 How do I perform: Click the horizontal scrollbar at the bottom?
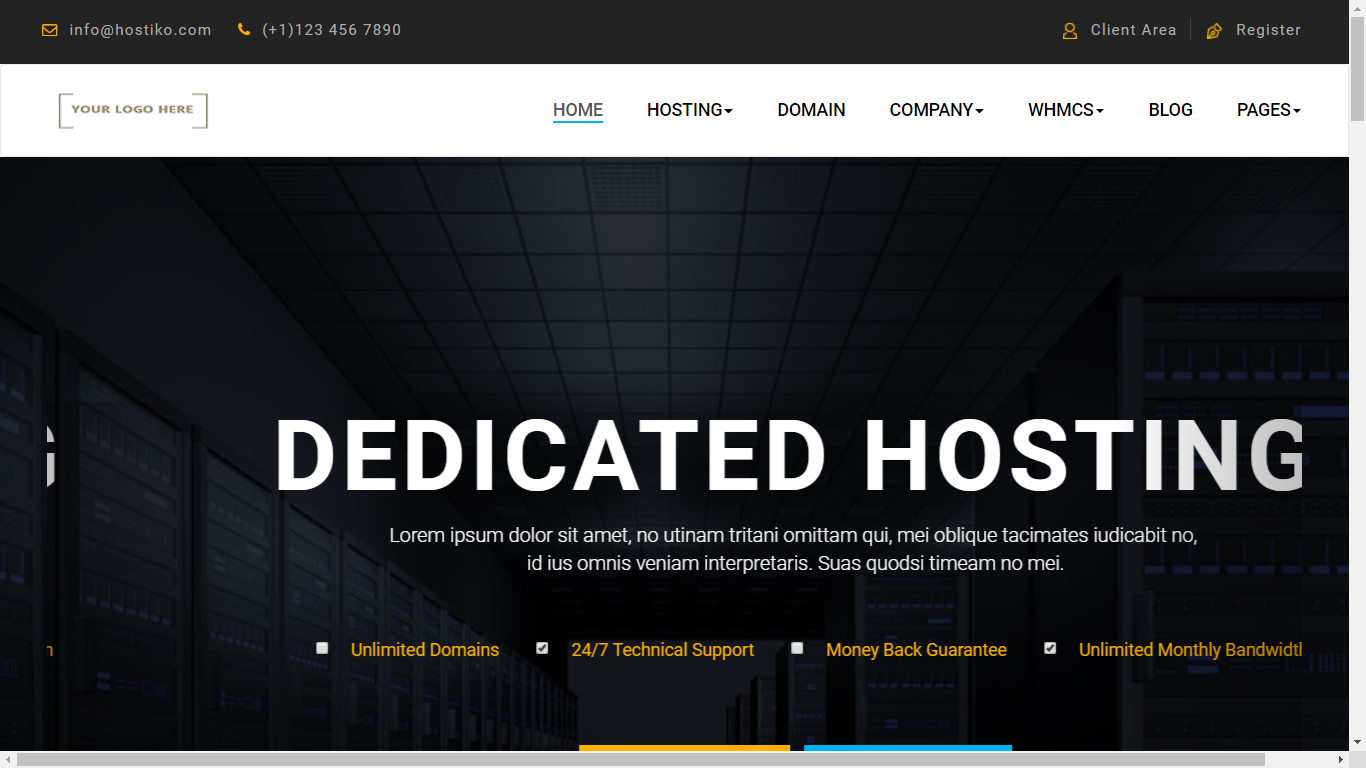640,760
